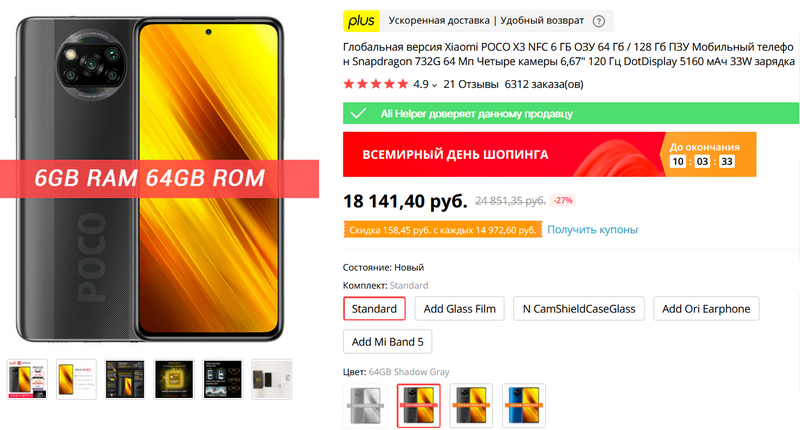This screenshot has height=430, width=800.
Task: Select the orange-banner gray phone swatch
Action: pos(471,406)
